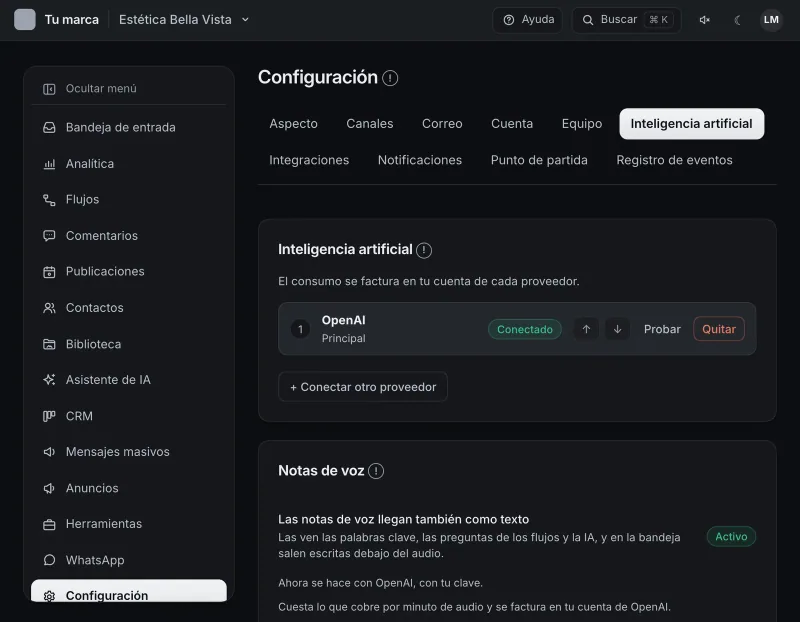Test OpenAI with Probar button
Screen dimensions: 800x622
[x=662, y=329]
